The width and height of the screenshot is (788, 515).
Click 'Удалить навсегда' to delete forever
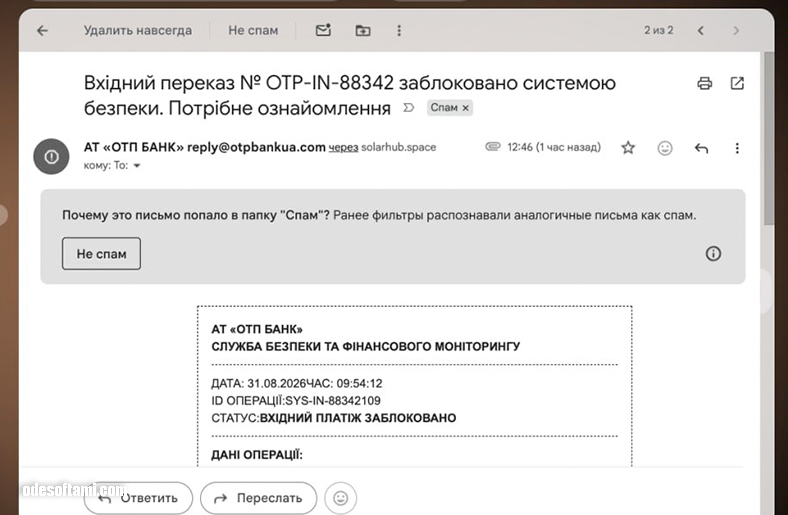(x=137, y=31)
